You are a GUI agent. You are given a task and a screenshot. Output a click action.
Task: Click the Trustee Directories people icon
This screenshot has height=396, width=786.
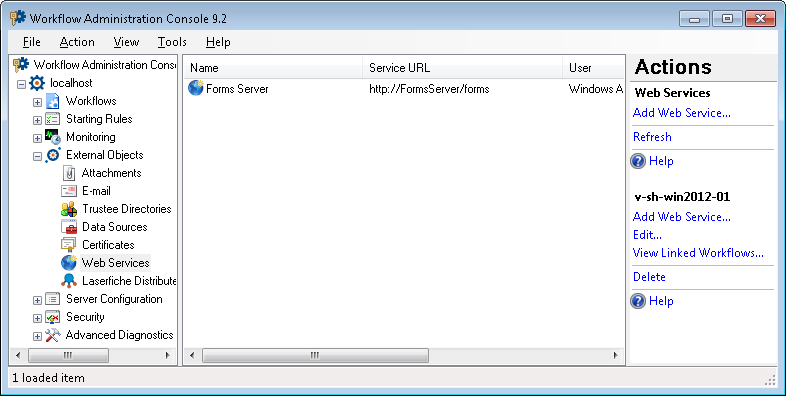click(x=69, y=209)
